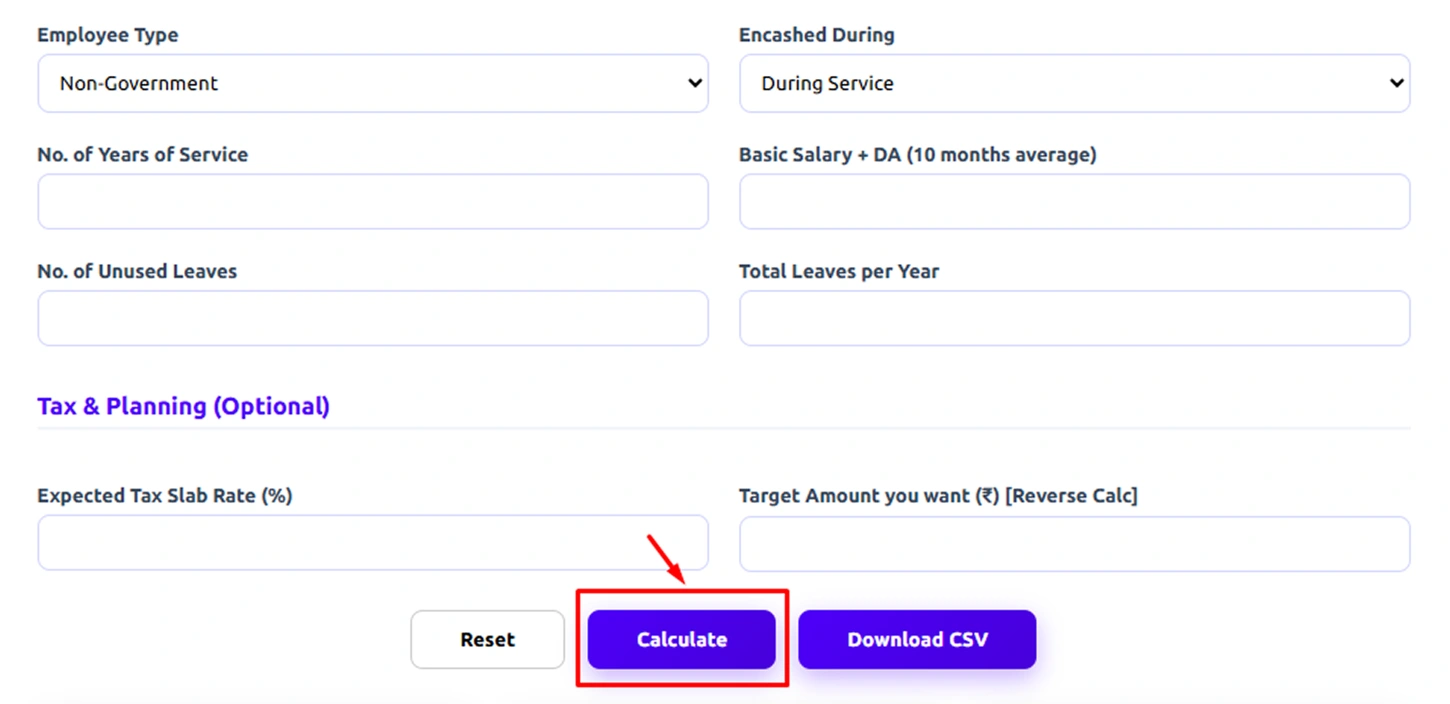Click the Target Amount reverse calc field
This screenshot has height=704, width=1450.
[x=1075, y=542]
